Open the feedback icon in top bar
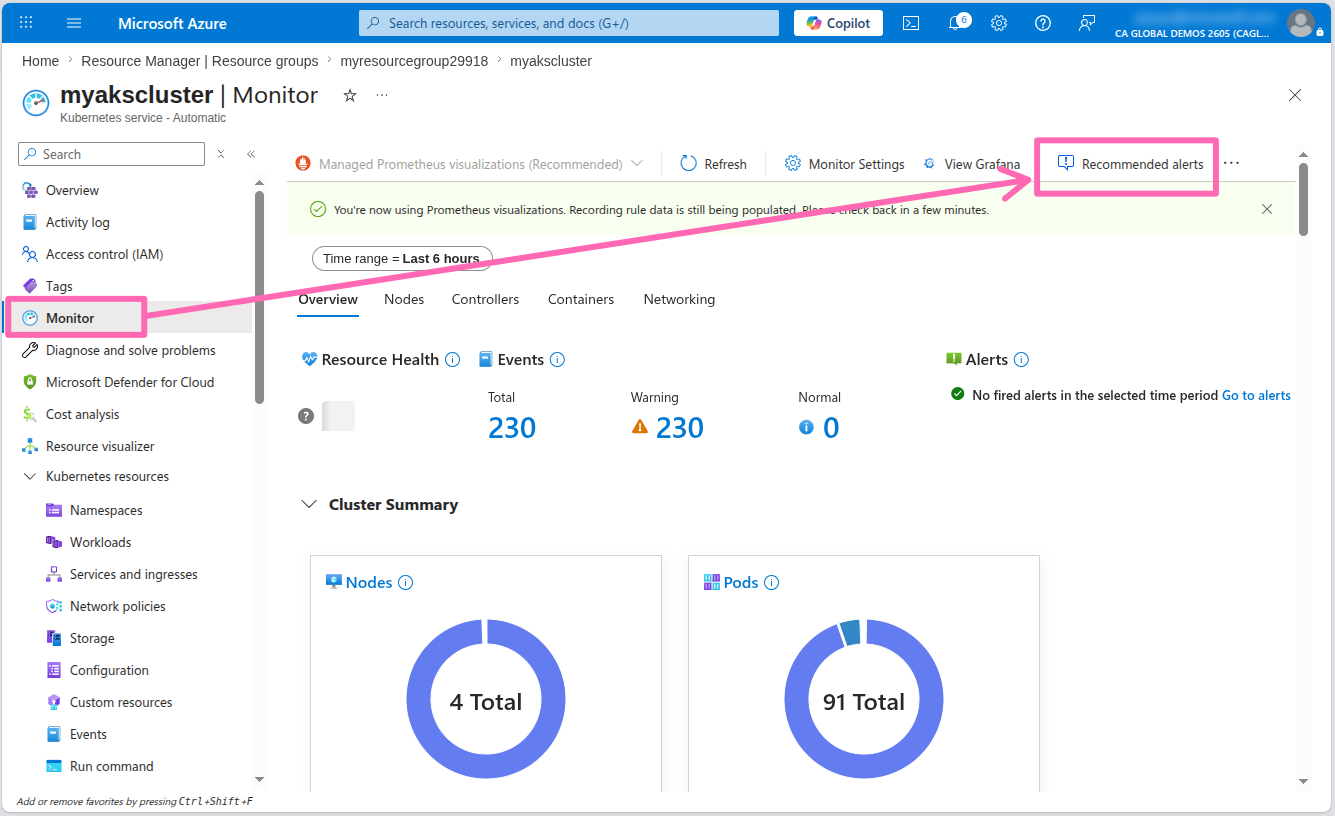Viewport: 1335px width, 816px height. click(1087, 23)
